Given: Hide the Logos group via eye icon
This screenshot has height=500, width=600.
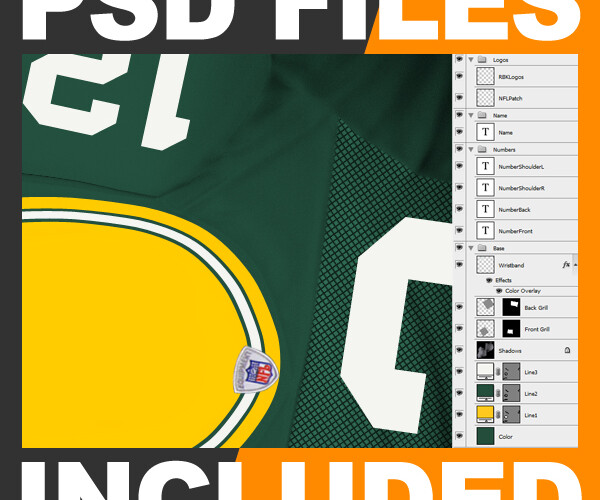Looking at the screenshot, I should click(x=459, y=60).
